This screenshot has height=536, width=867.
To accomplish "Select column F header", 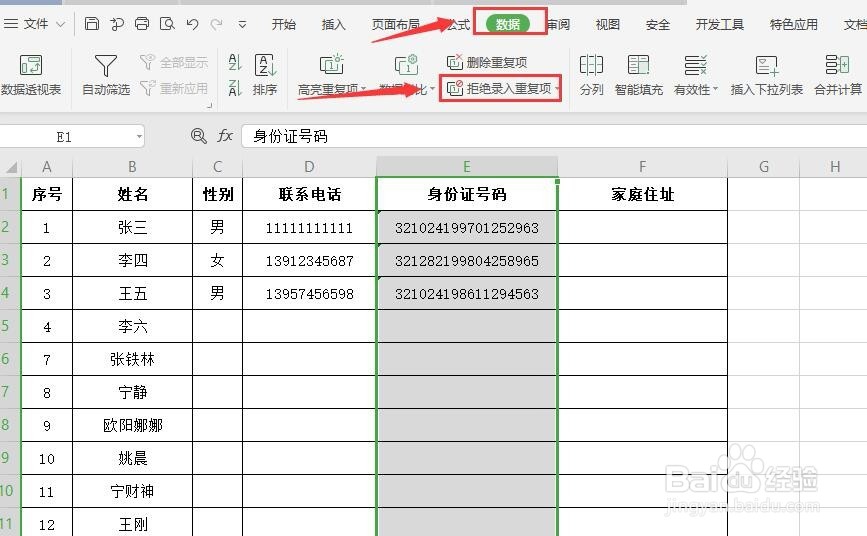I will point(643,166).
